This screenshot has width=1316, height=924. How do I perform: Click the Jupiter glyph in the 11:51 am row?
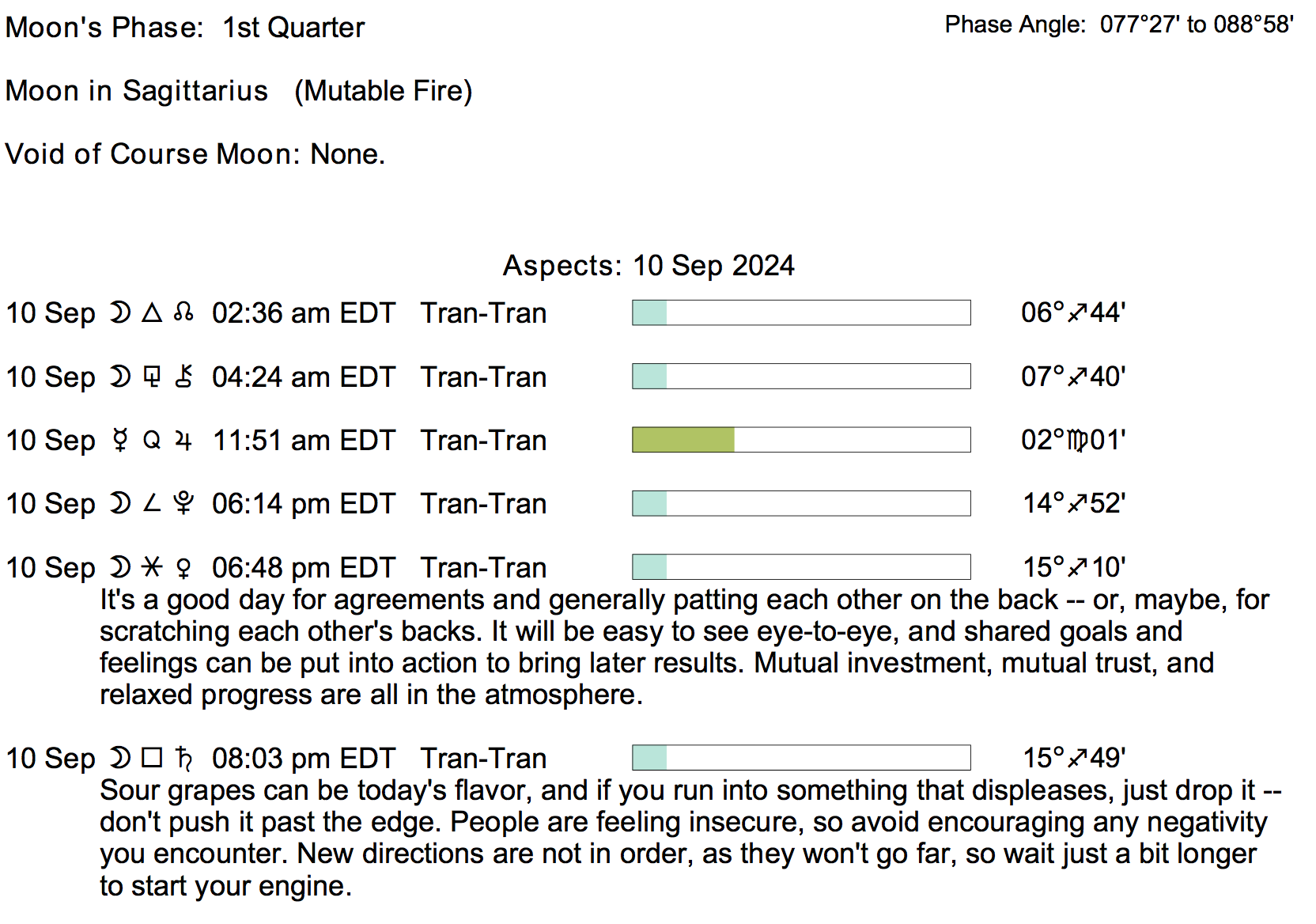tap(183, 441)
